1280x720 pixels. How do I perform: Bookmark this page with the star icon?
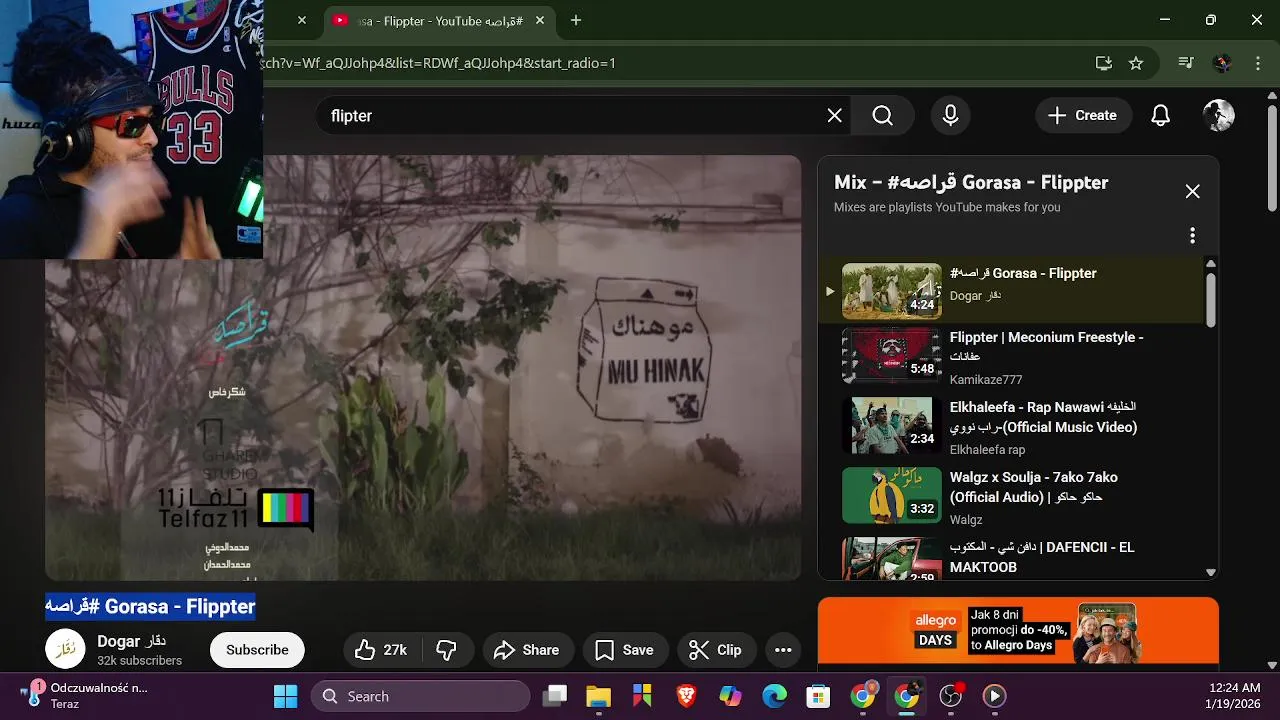(x=1136, y=63)
